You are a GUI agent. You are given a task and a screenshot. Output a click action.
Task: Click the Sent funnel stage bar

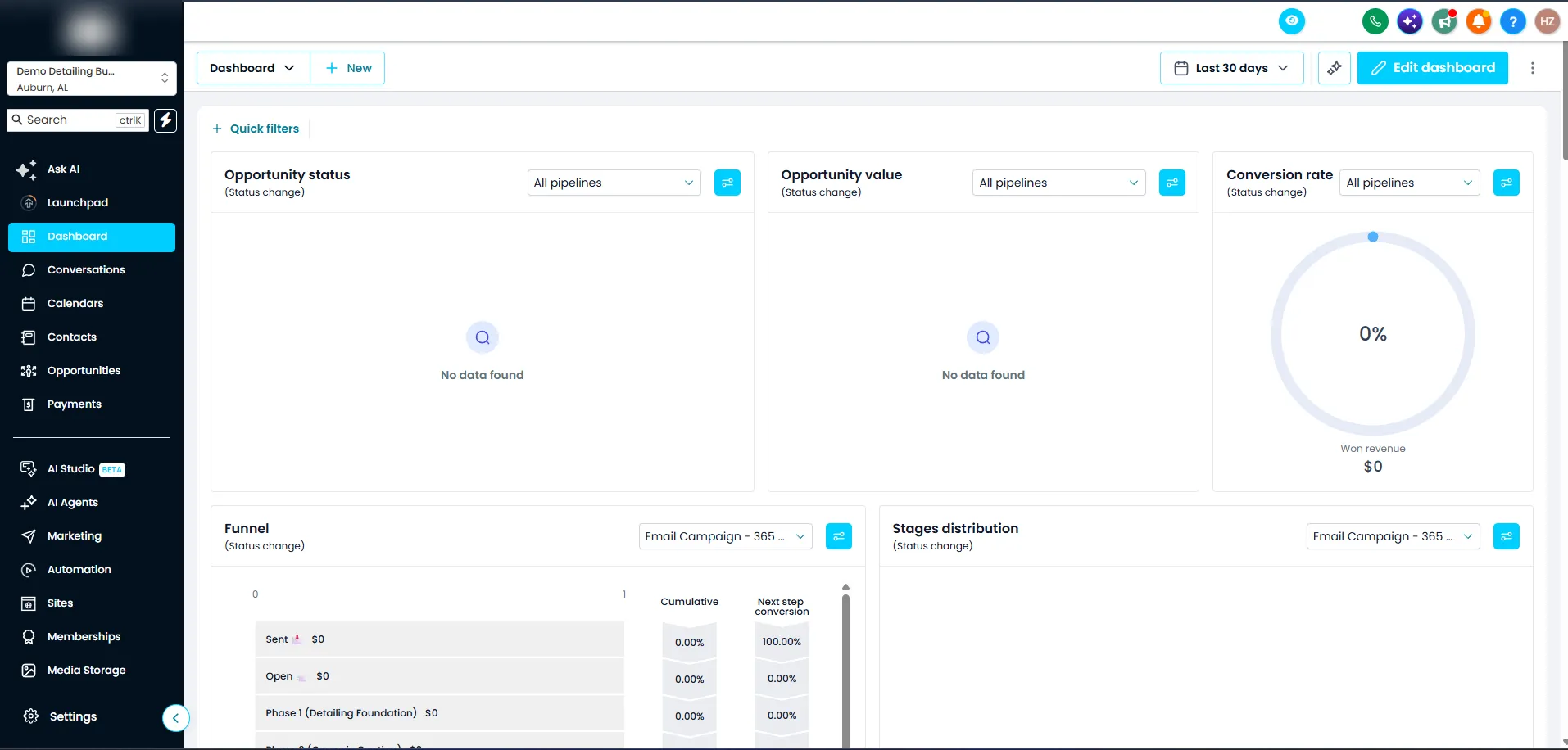[x=440, y=639]
